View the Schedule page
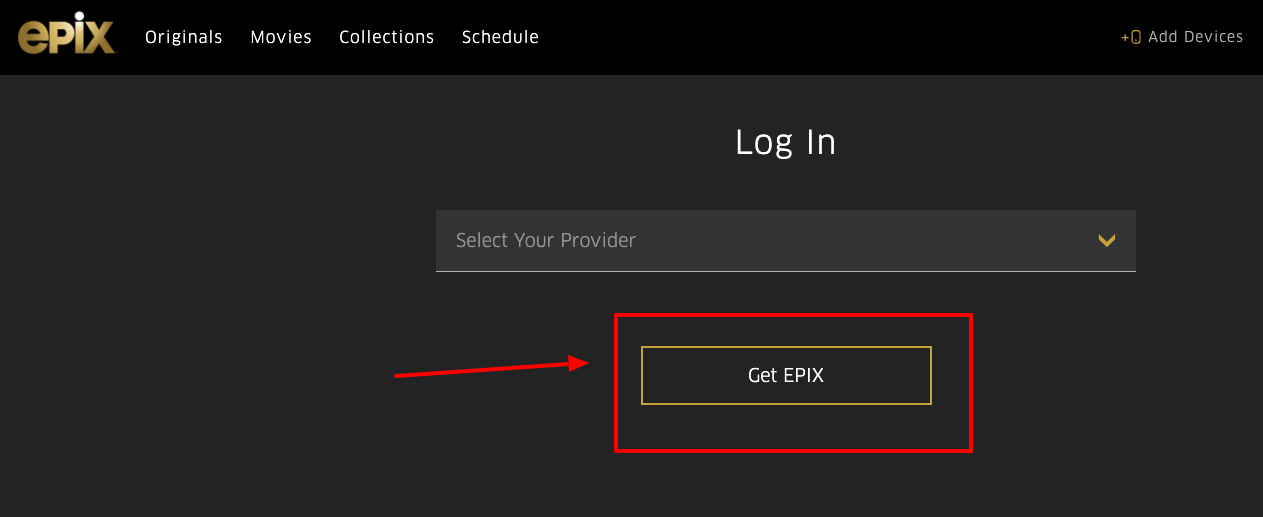Image resolution: width=1263 pixels, height=517 pixels. point(500,37)
